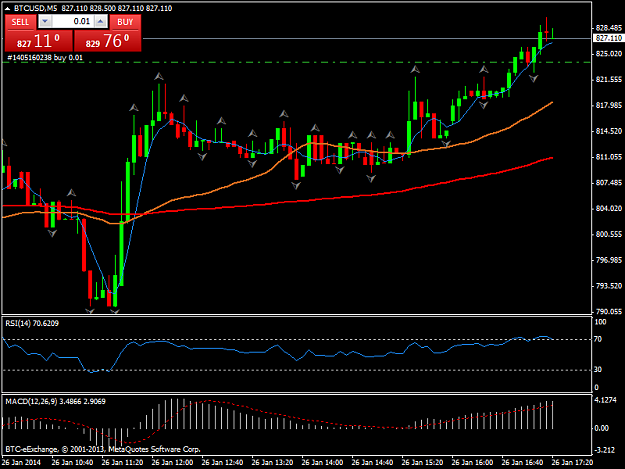Click the 26 Jan 12:00 time label
Image resolution: width=625 pixels, height=469 pixels.
click(172, 462)
